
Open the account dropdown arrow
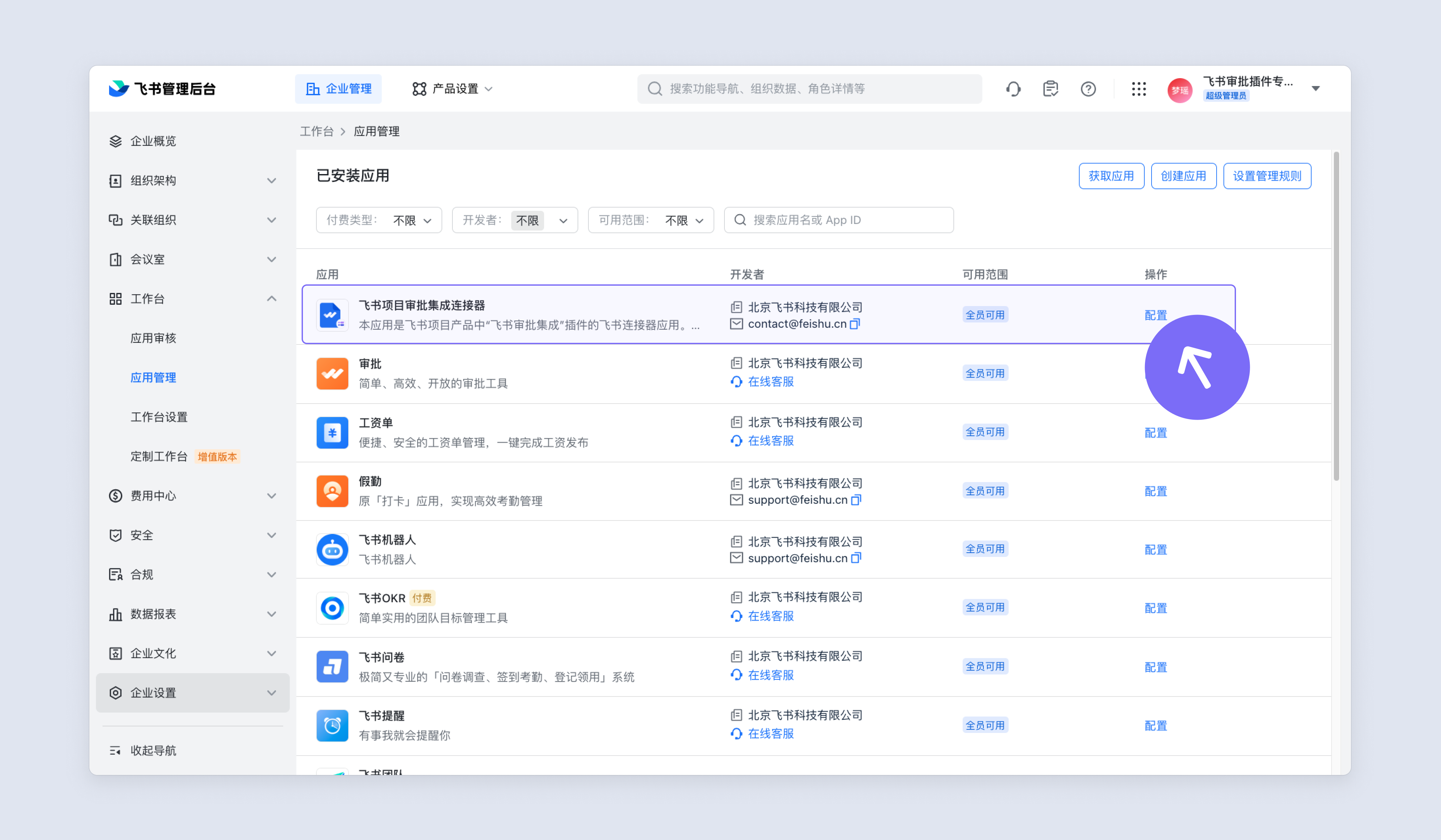(1316, 89)
